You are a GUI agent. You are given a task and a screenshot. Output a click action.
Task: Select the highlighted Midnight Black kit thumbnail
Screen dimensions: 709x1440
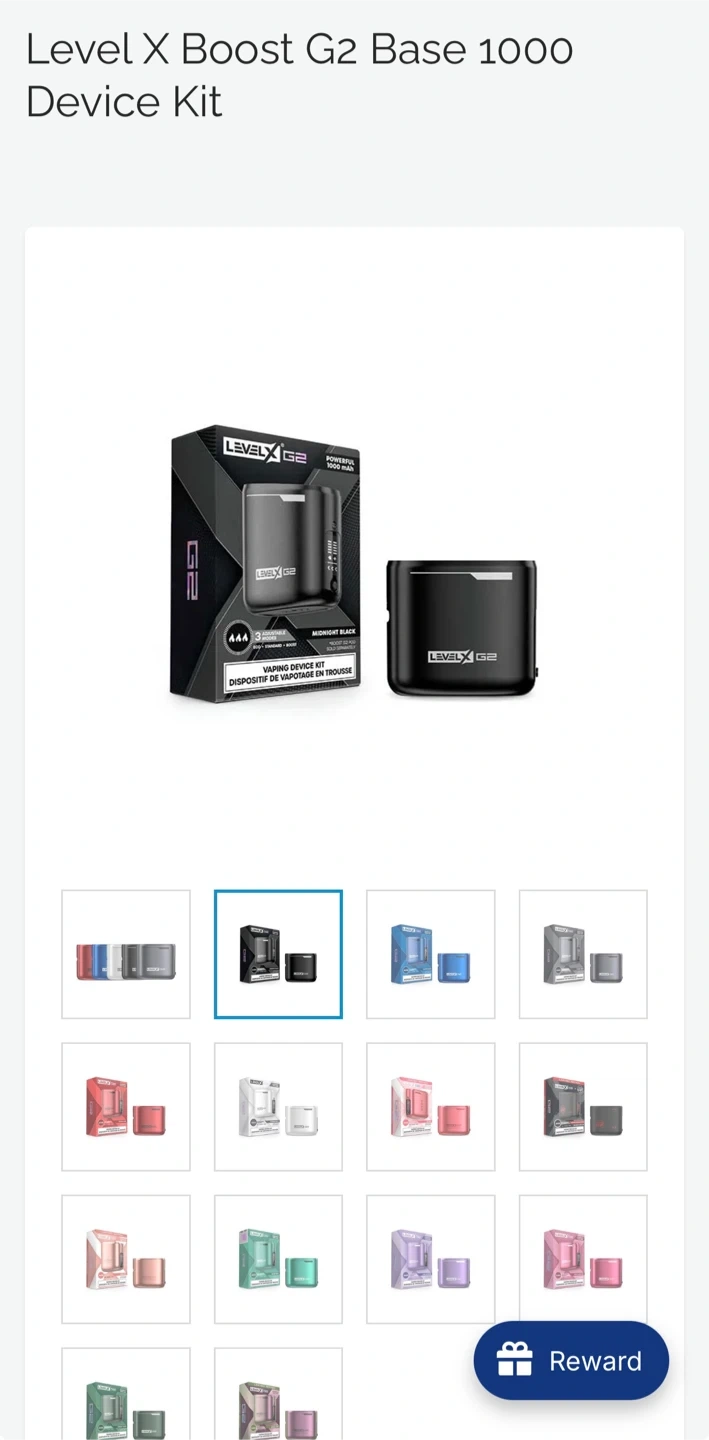278,954
